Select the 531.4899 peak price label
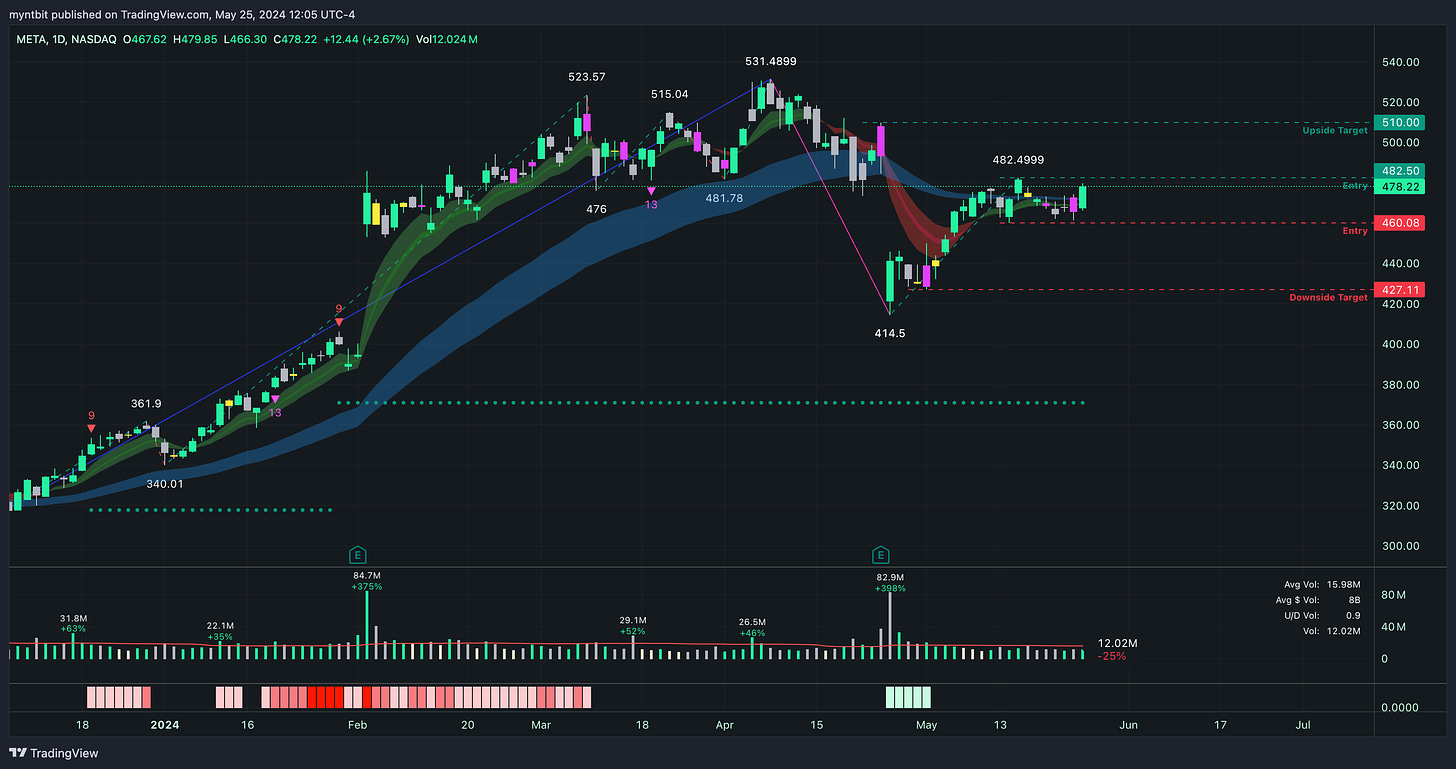Screen dimensions: 1456x769 (771, 61)
